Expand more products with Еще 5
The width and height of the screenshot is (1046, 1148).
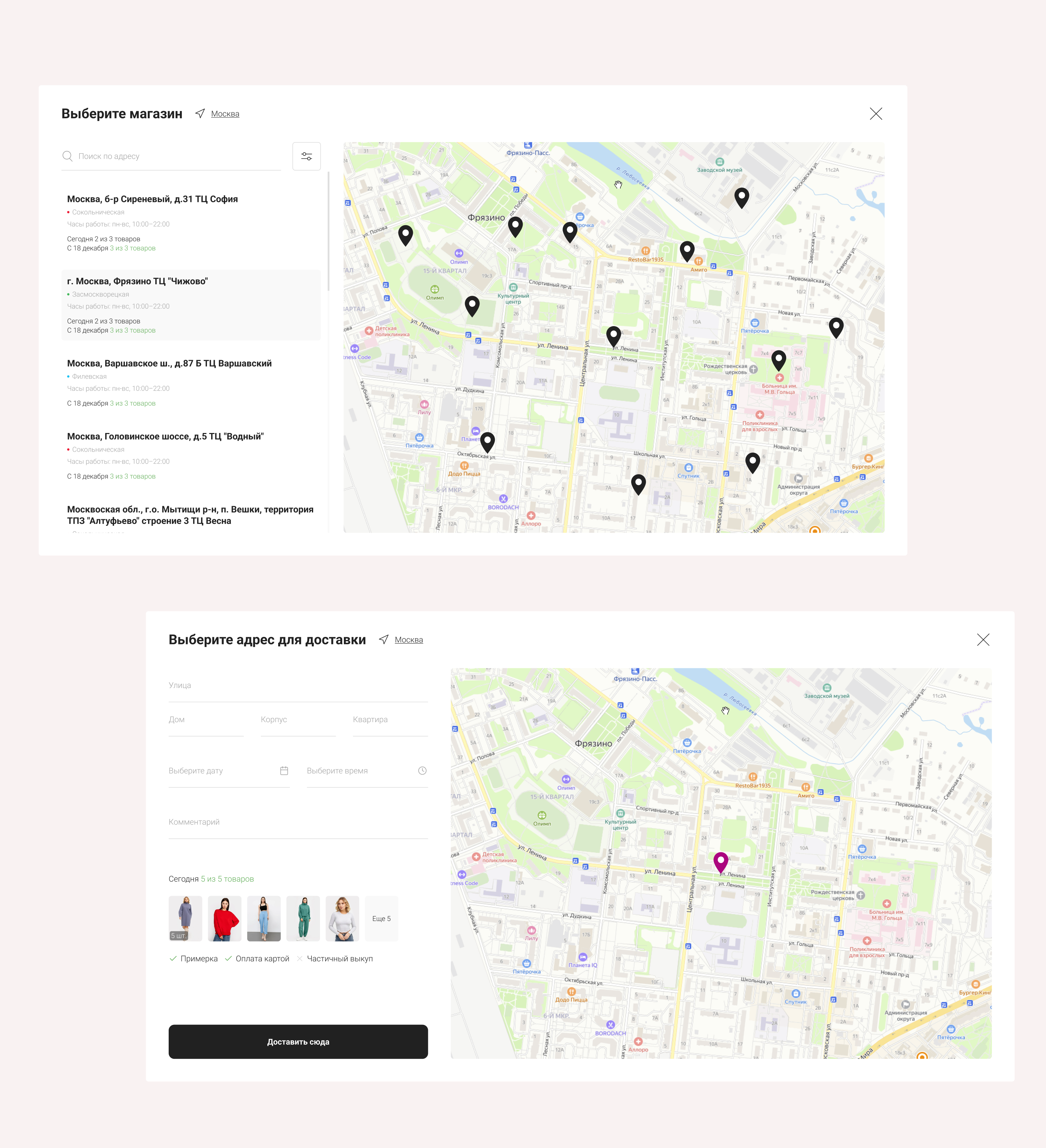[381, 919]
